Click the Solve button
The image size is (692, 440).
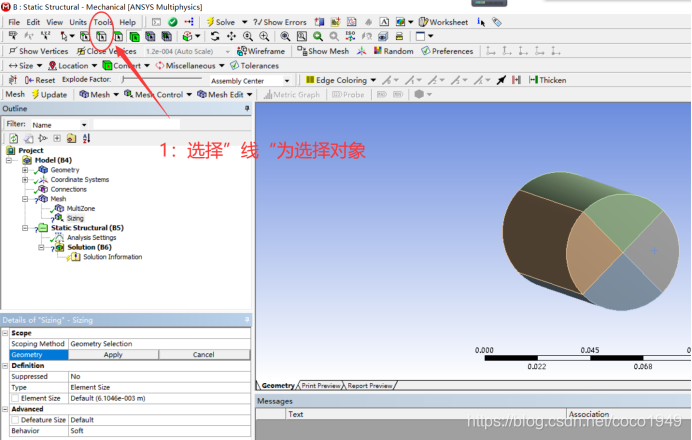[x=221, y=22]
